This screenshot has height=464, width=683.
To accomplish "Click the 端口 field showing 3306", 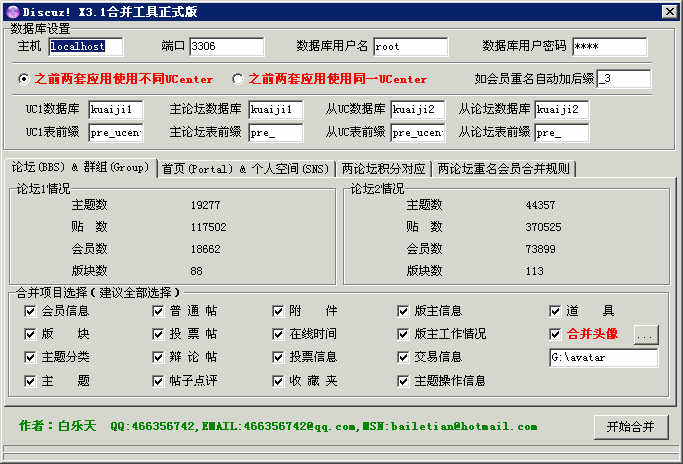I will [x=225, y=47].
